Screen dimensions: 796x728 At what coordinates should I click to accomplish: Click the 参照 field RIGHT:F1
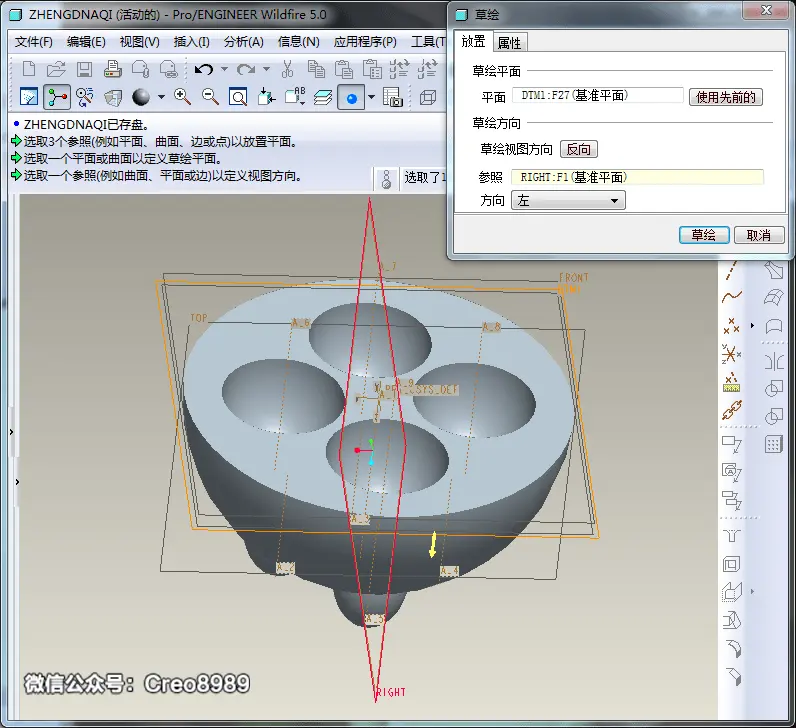pos(637,177)
